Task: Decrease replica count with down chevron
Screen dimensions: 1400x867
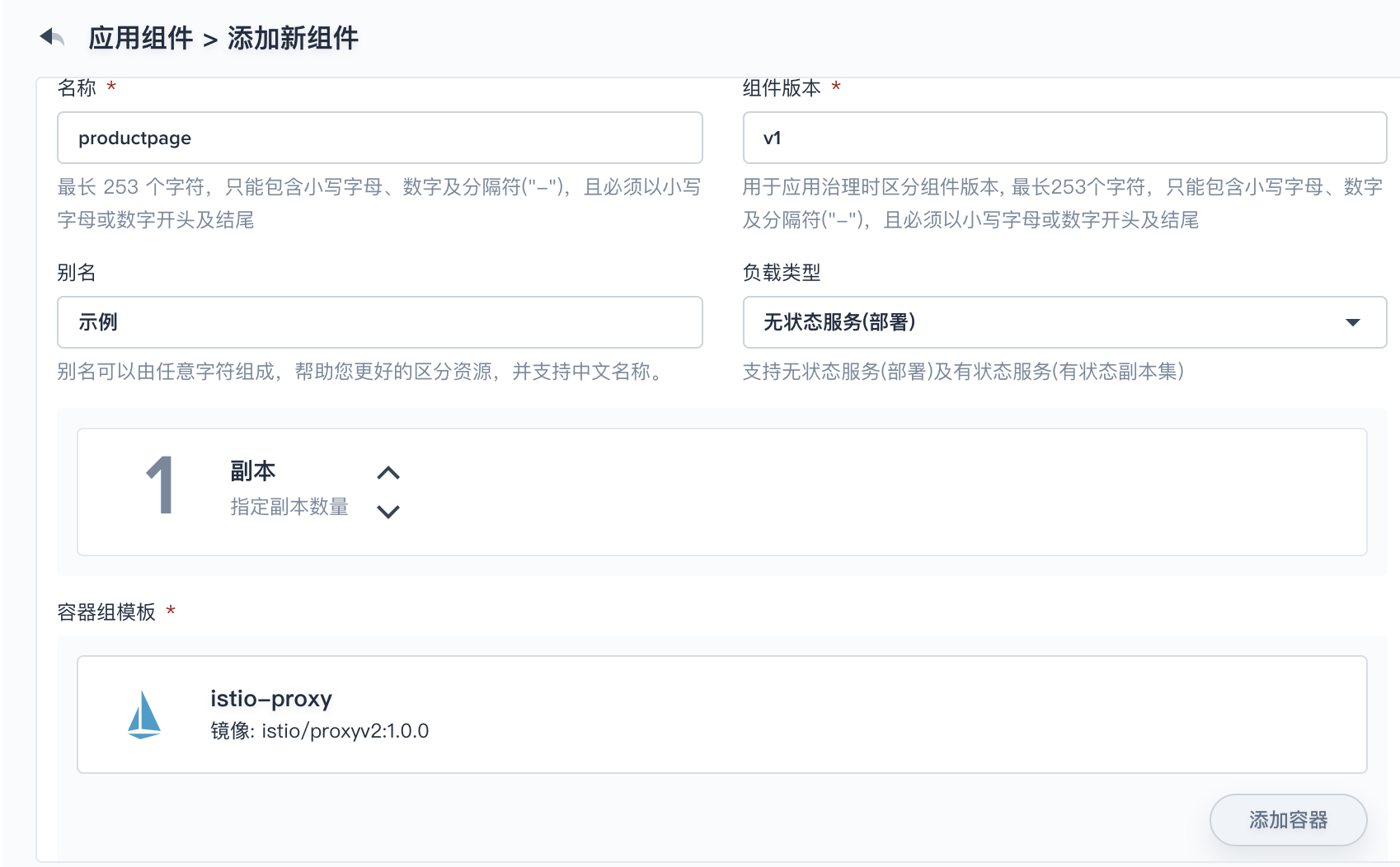Action: (388, 511)
